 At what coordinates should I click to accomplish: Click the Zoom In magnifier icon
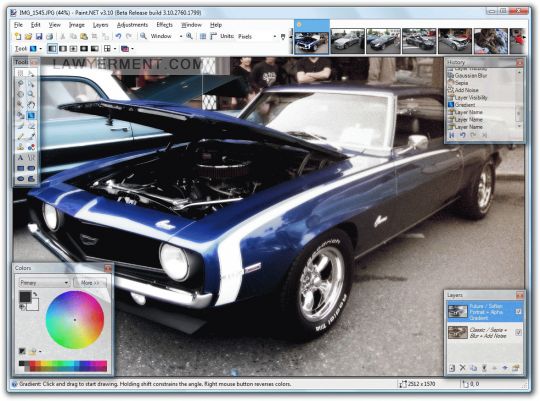[189, 36]
